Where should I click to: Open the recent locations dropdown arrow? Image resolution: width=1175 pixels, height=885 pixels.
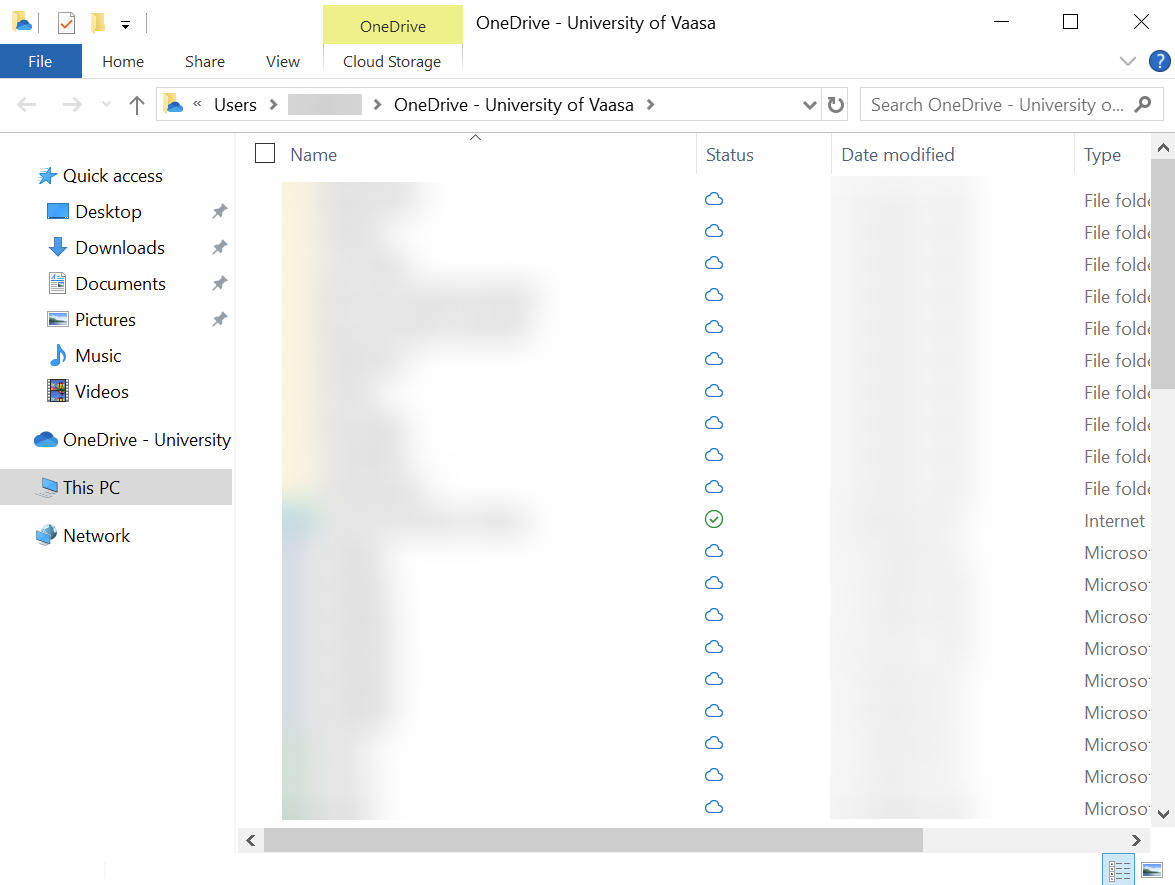point(107,105)
